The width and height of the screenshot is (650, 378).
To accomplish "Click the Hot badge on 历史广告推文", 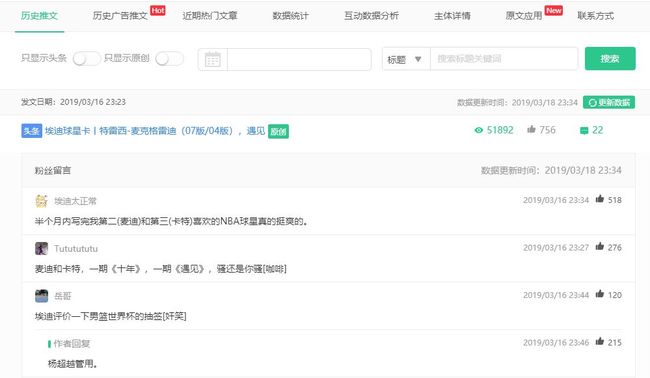I will 158,10.
